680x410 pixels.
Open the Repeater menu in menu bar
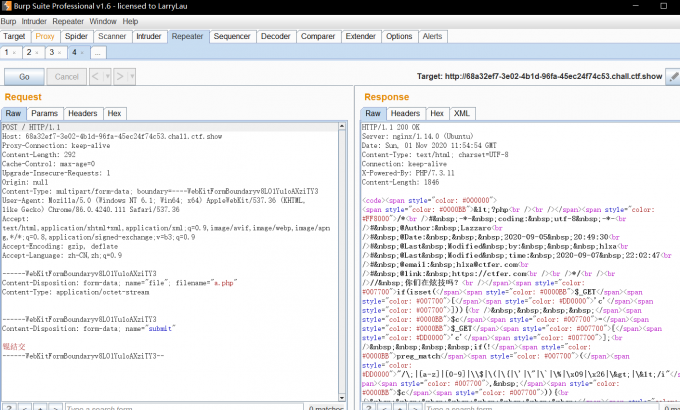[x=68, y=21]
